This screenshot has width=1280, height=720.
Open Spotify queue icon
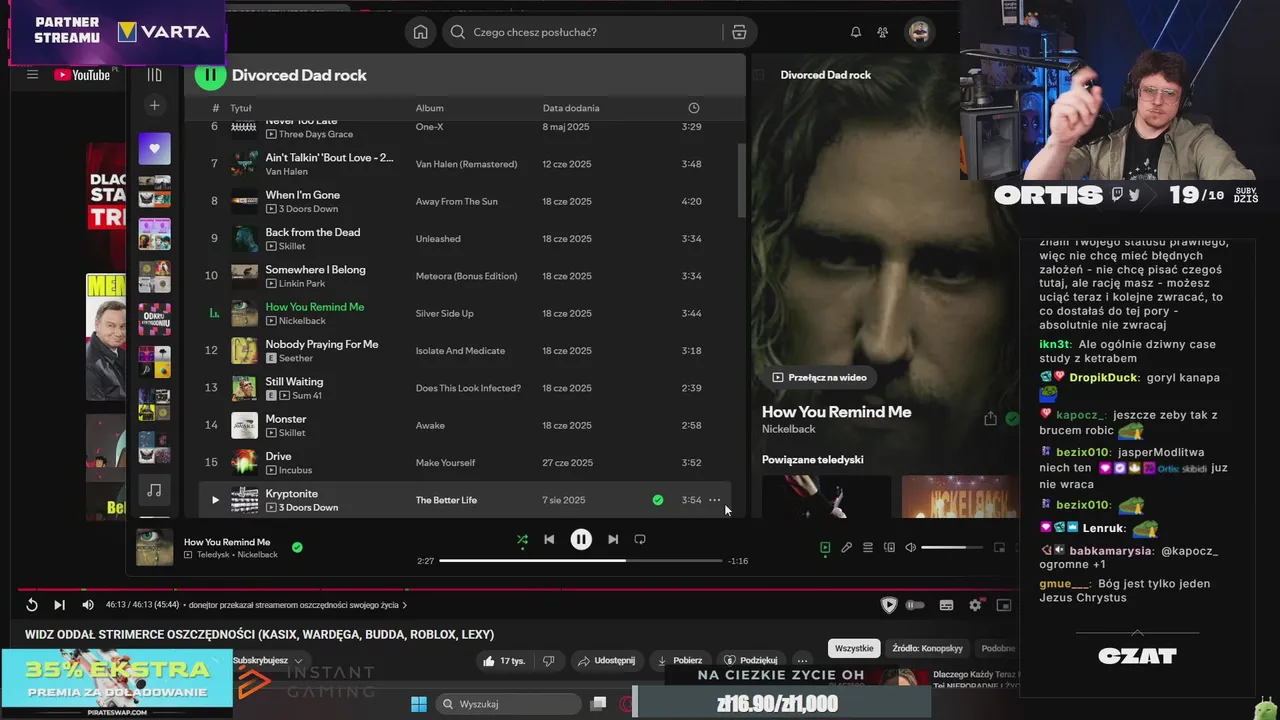click(x=868, y=547)
